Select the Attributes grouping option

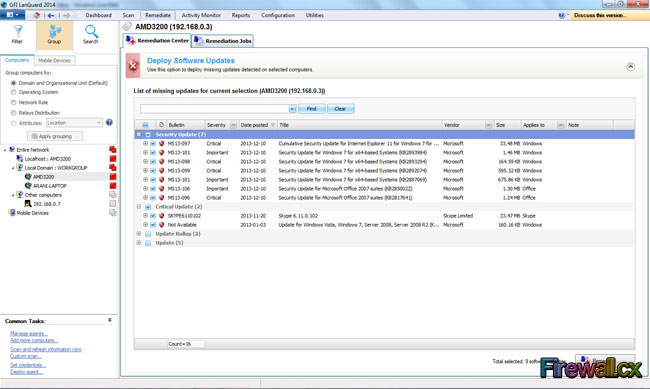(x=14, y=123)
